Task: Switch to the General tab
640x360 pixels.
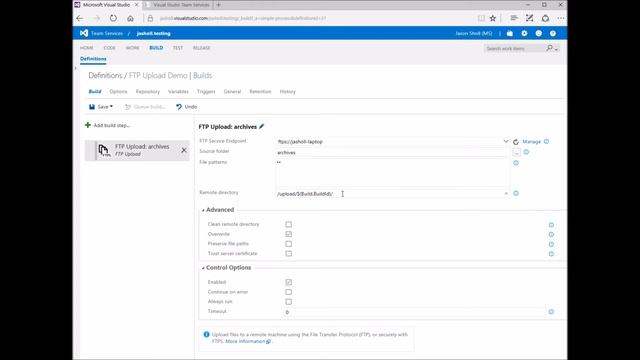Action: [232, 91]
